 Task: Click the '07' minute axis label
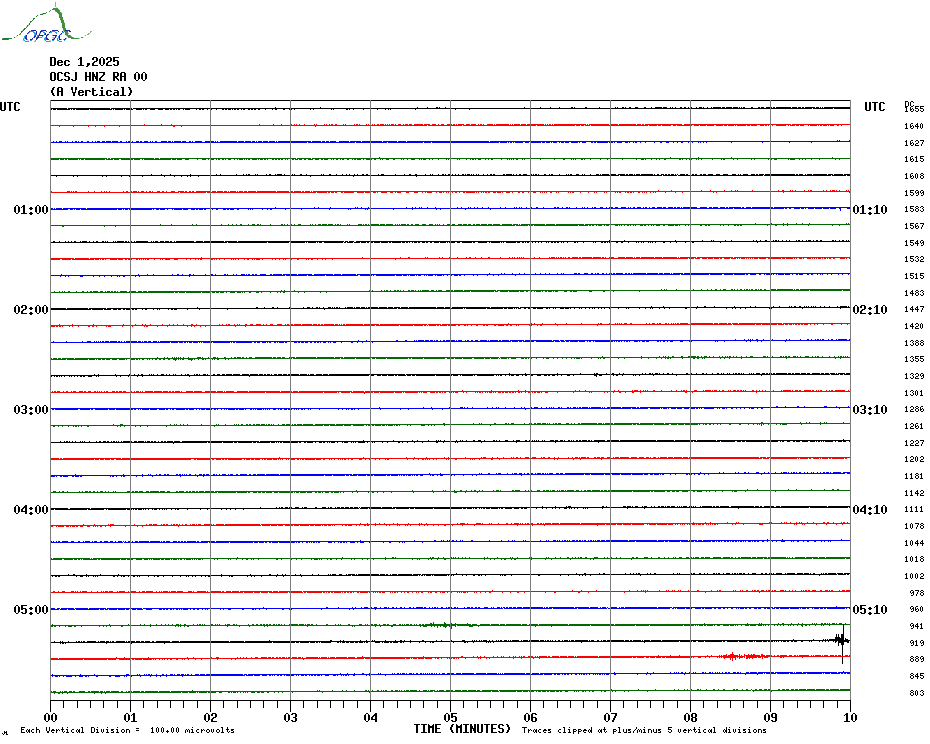[610, 718]
